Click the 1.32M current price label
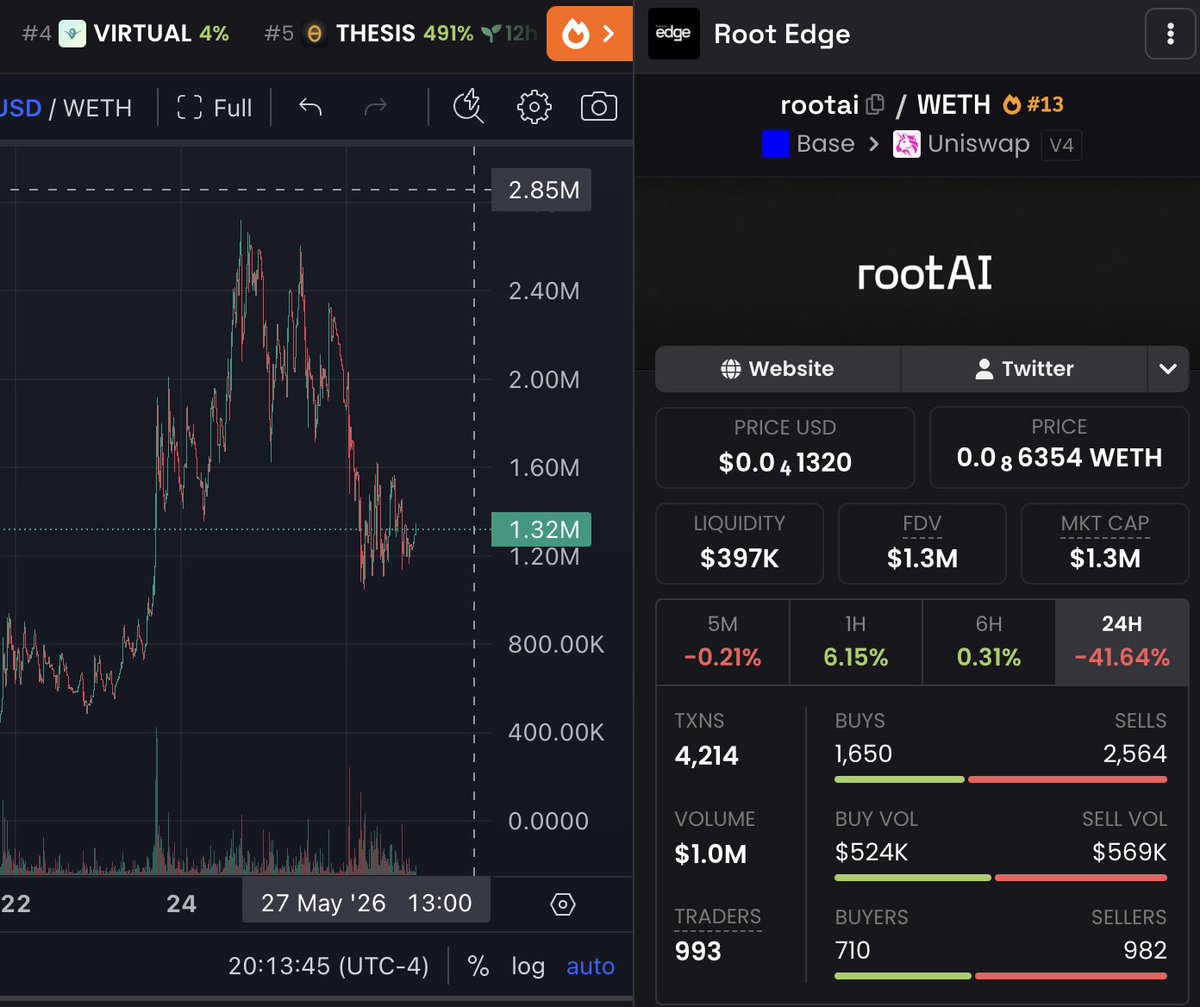 [x=542, y=530]
